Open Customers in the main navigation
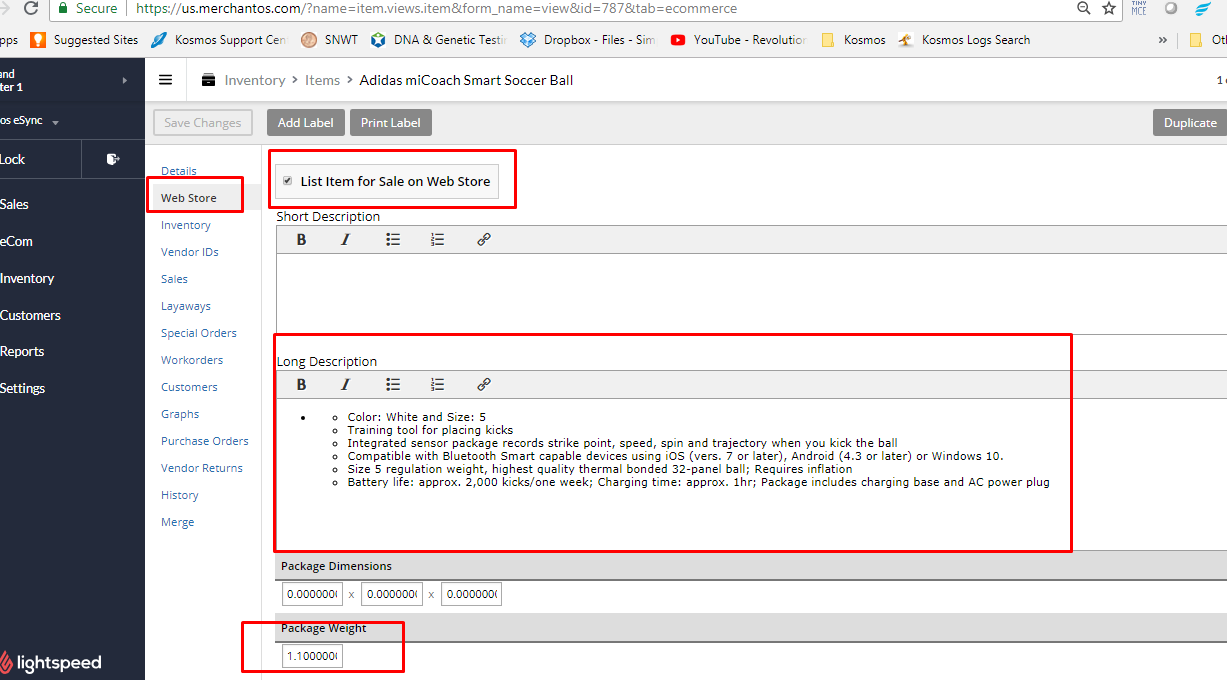Viewport: 1227px width, 680px height. coord(30,315)
